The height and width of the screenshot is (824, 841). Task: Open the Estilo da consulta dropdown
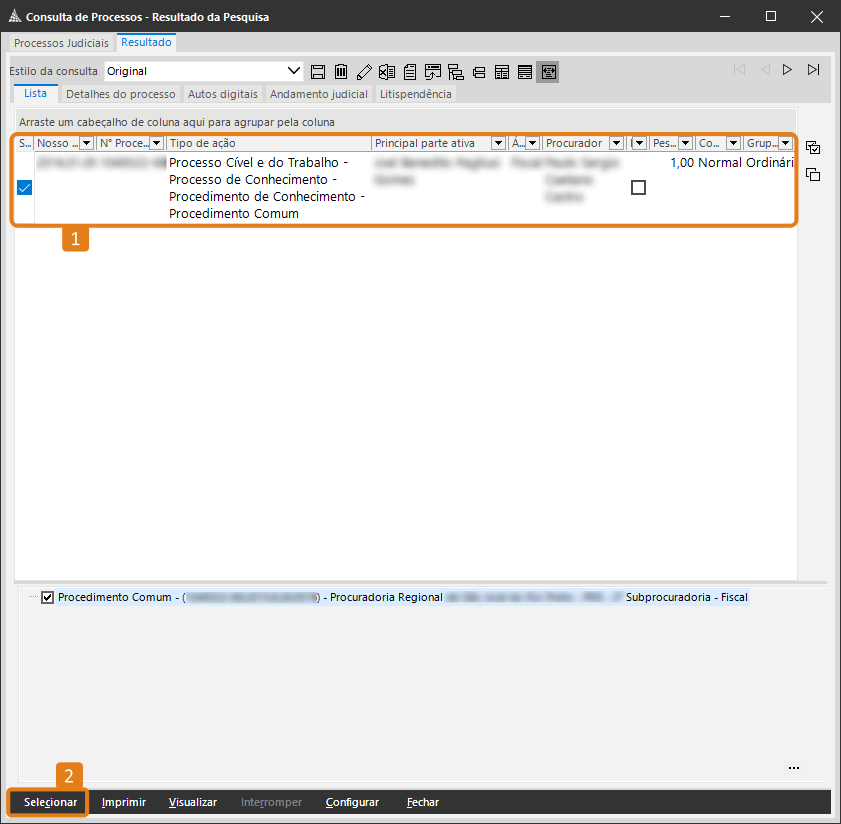pyautogui.click(x=294, y=71)
